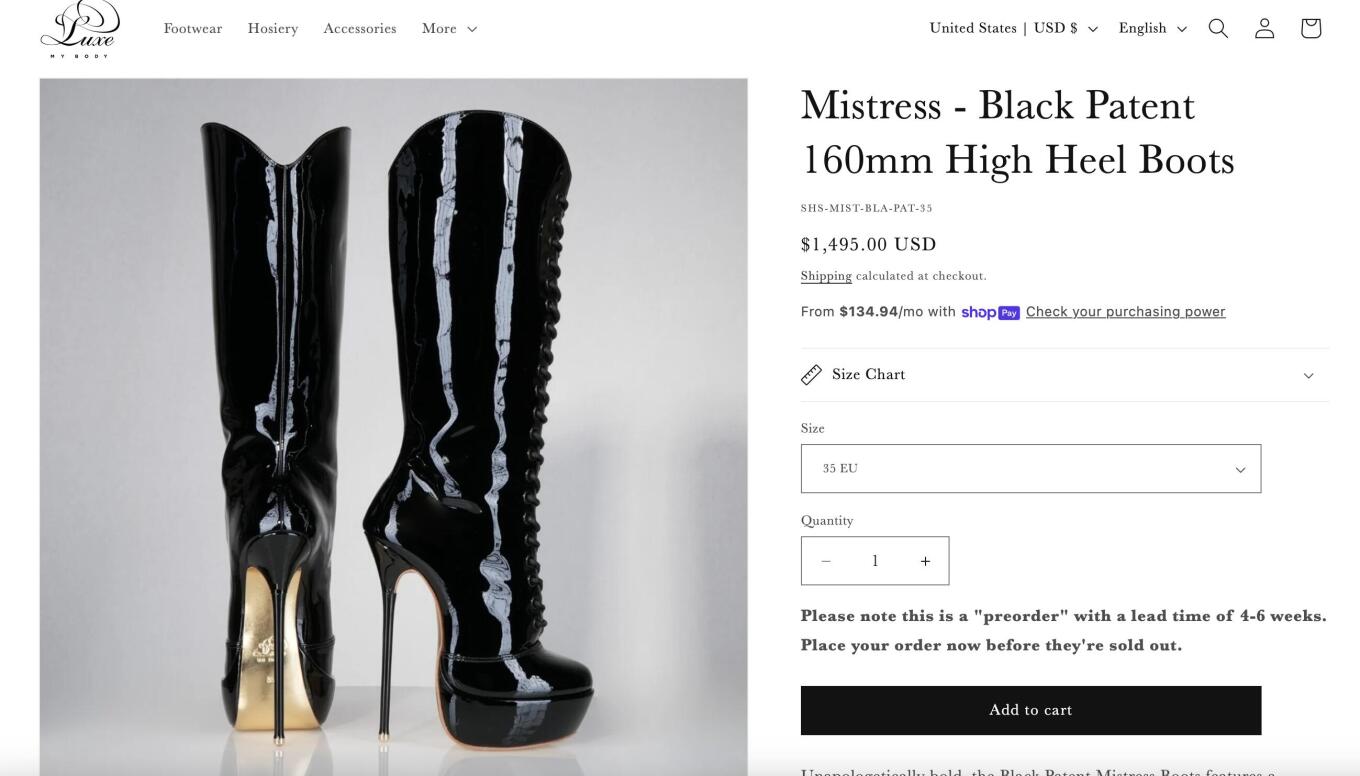Go to the Footwear menu item
This screenshot has width=1360, height=776.
(x=193, y=28)
